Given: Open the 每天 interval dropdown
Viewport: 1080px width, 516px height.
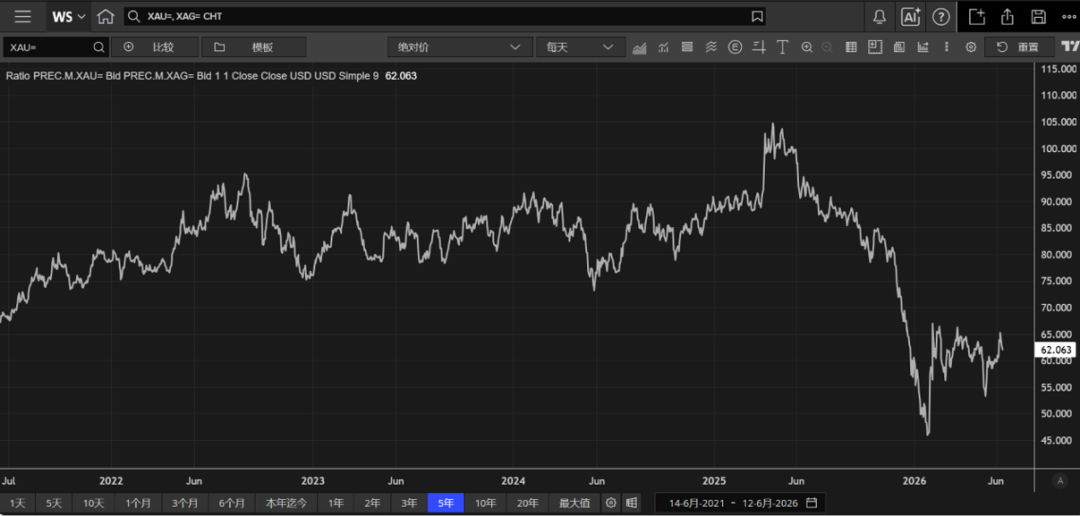Looking at the screenshot, I should click(580, 47).
